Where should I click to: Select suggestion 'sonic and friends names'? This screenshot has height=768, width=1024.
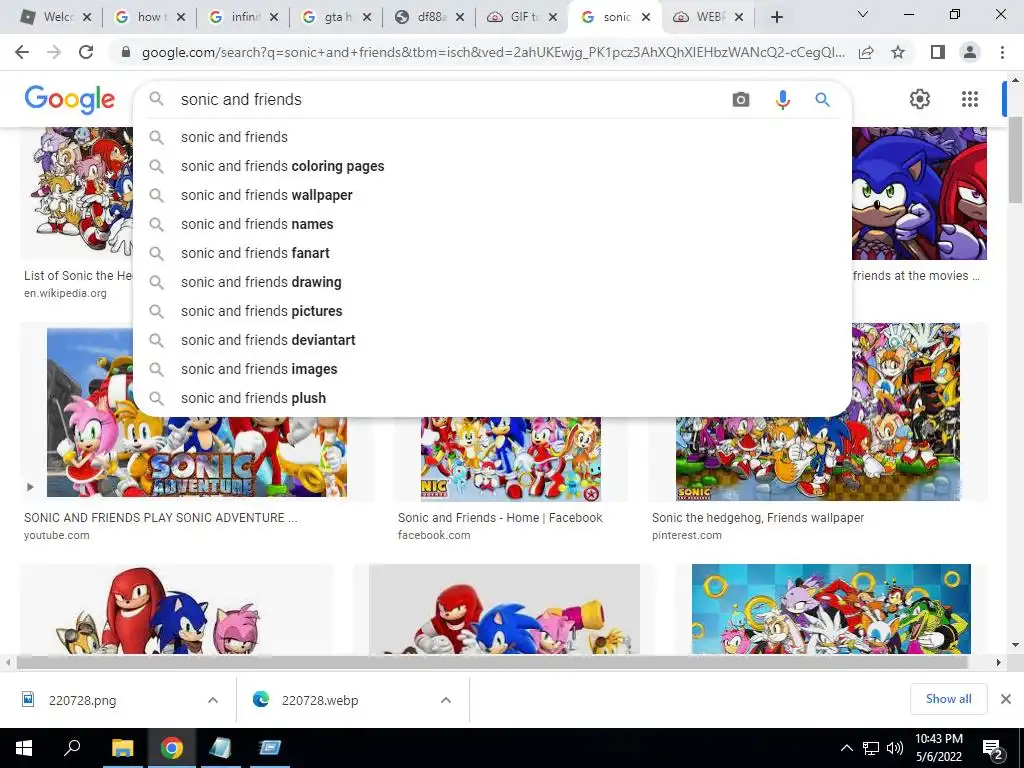click(x=492, y=224)
